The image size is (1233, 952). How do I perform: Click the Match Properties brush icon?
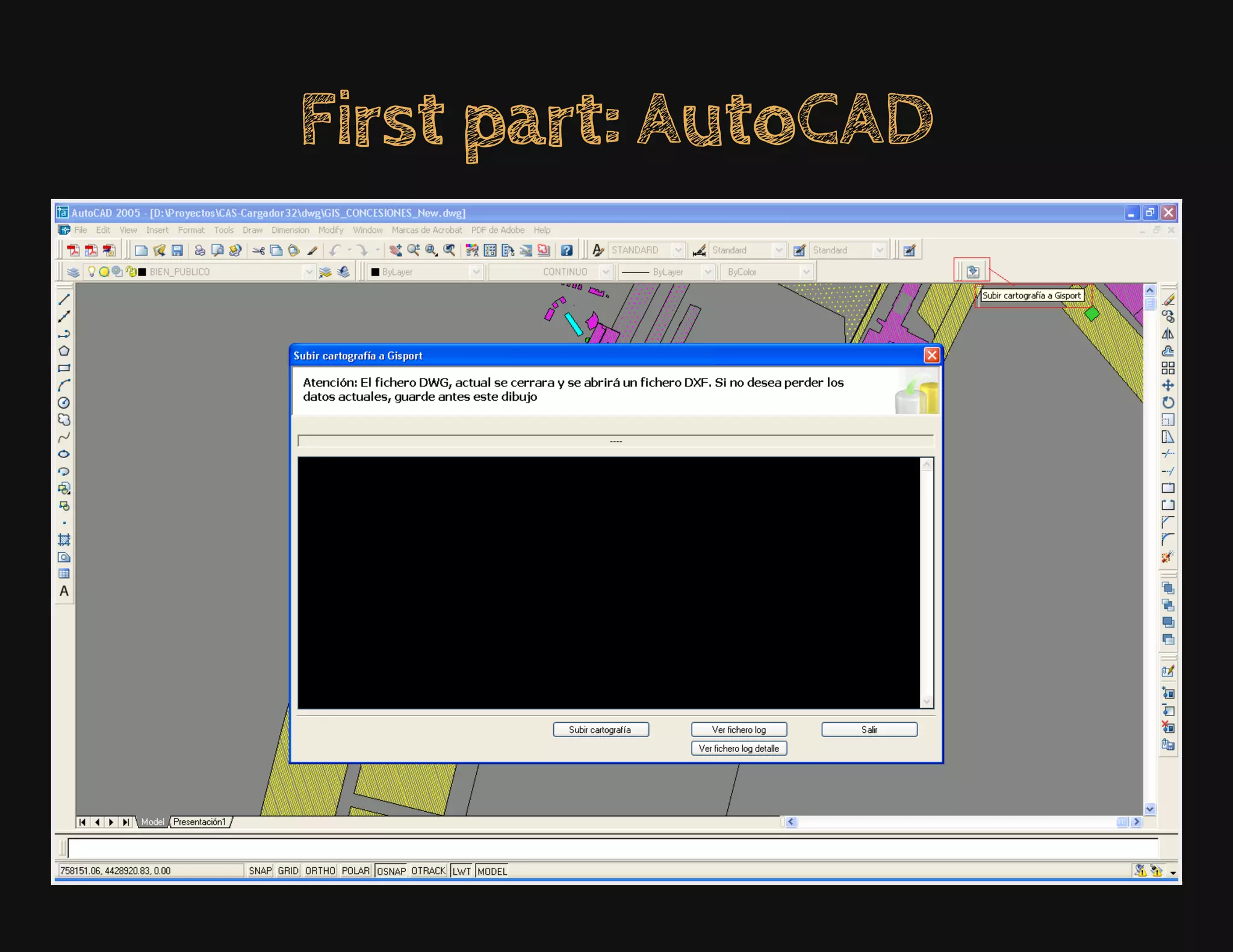(312, 250)
